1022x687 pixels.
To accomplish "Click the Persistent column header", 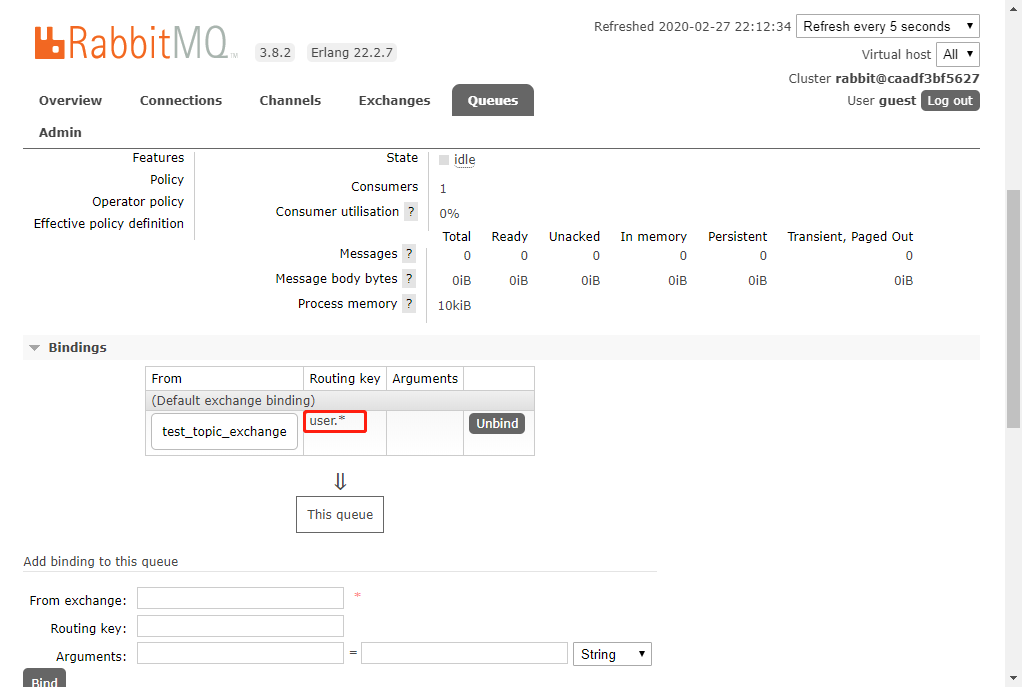I will [x=737, y=237].
